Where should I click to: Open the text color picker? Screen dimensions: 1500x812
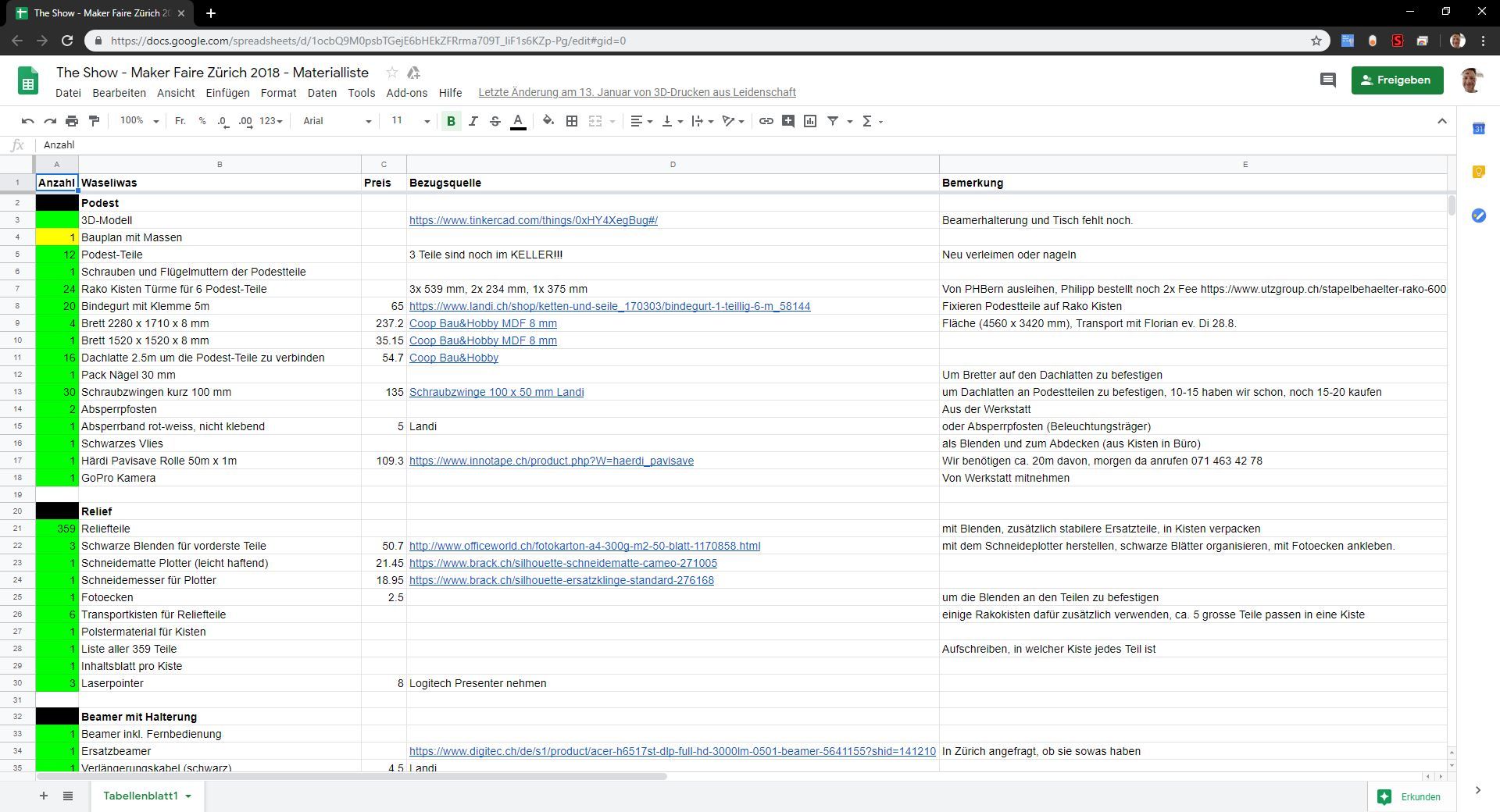(x=517, y=121)
